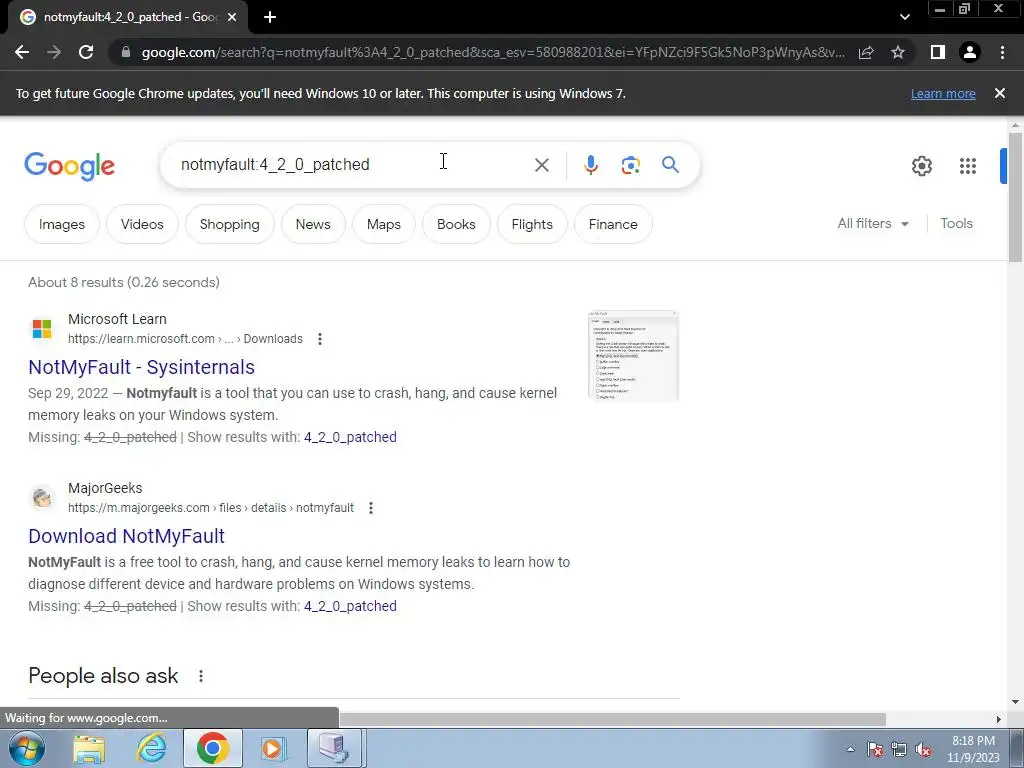
Task: Open the Chrome side panel
Action: point(938,52)
